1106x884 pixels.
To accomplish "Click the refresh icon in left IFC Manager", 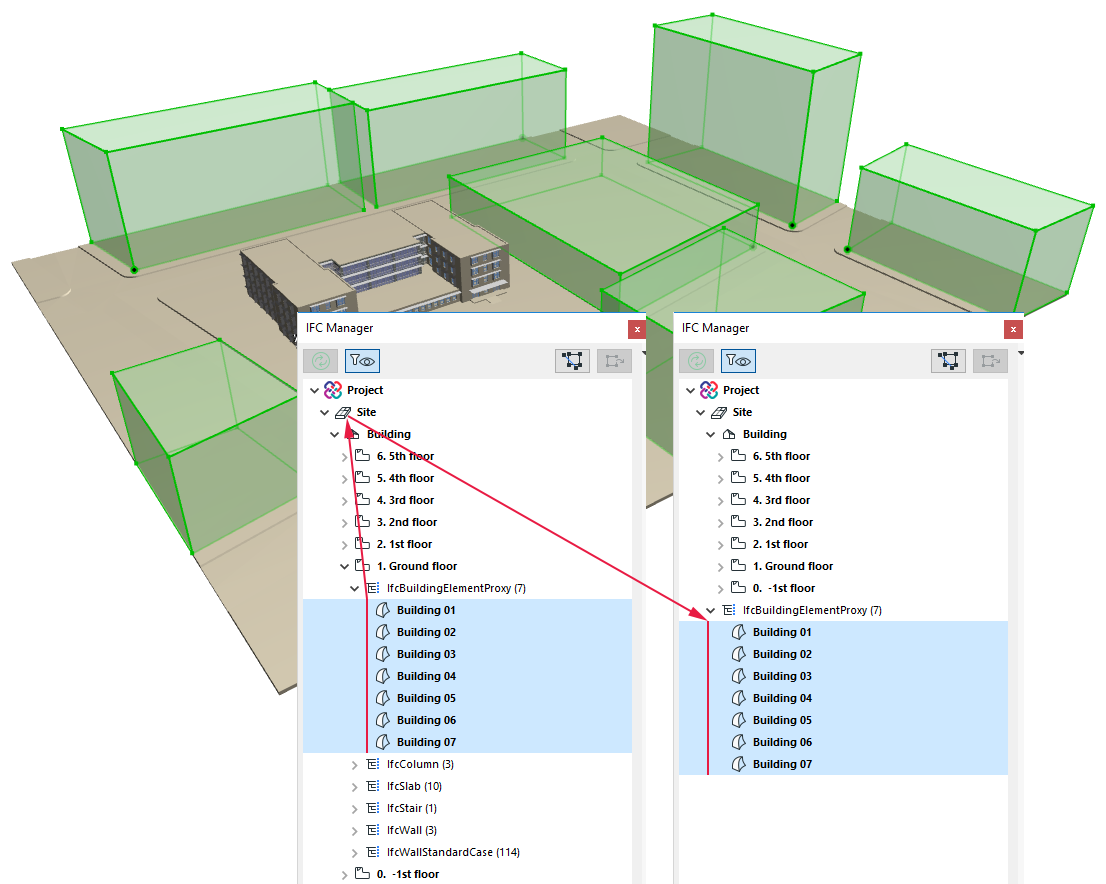I will pos(320,361).
